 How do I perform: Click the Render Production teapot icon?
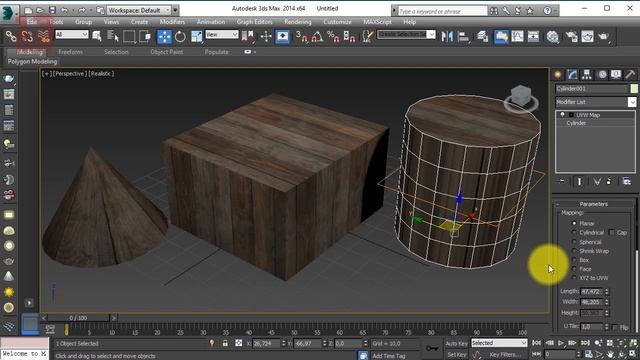[603, 37]
